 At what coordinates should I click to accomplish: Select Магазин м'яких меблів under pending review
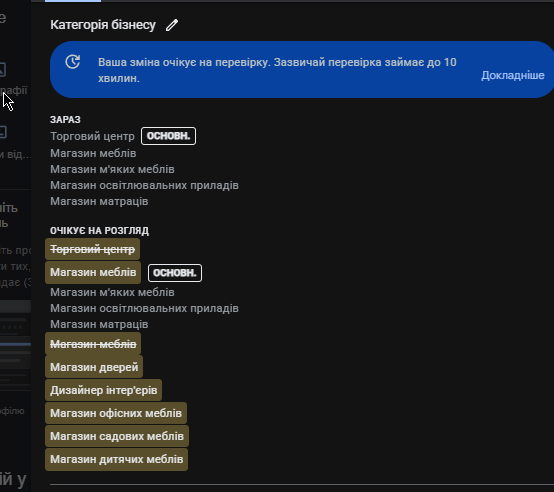click(112, 292)
